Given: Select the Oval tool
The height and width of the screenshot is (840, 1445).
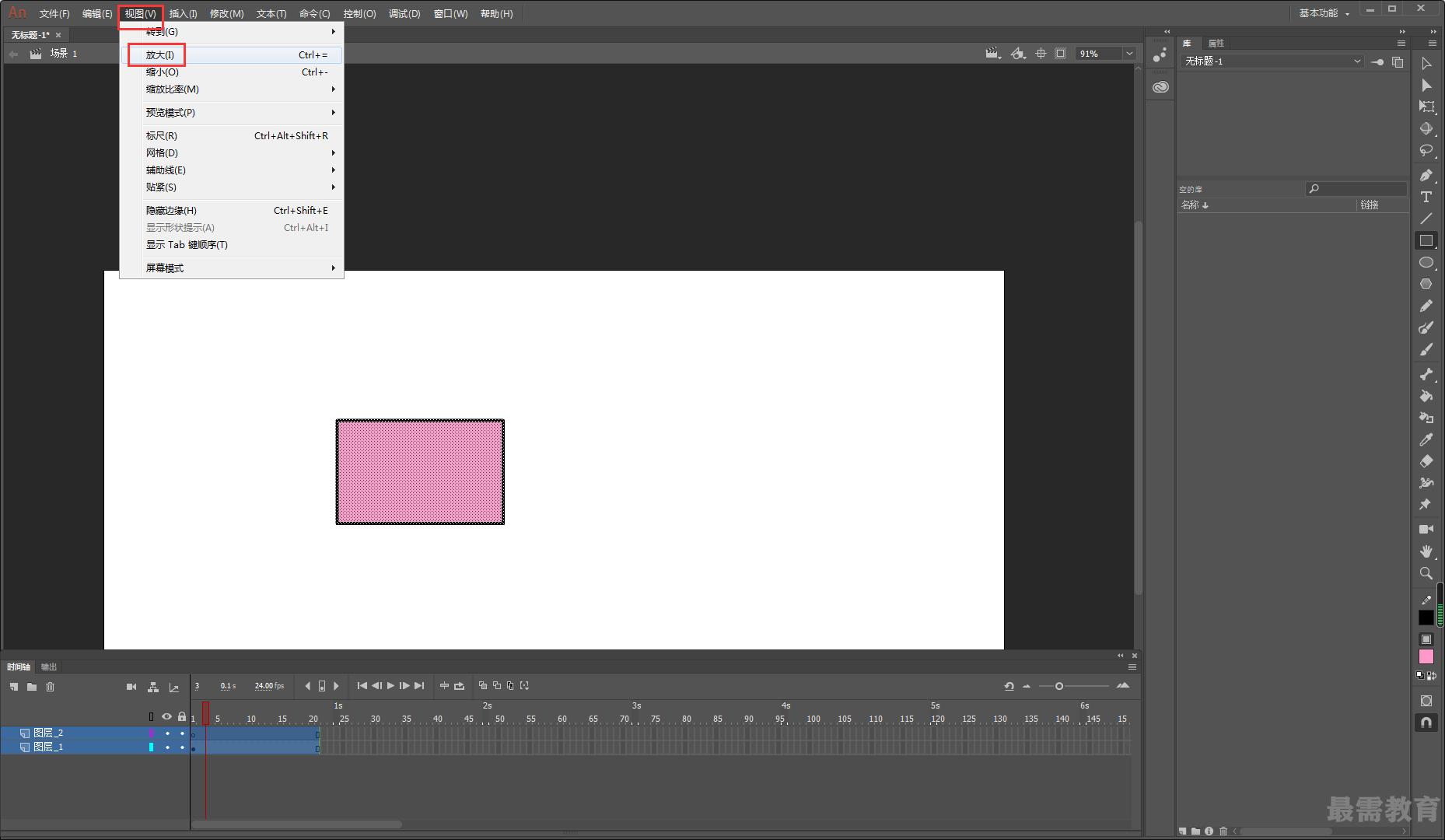Looking at the screenshot, I should 1426,263.
